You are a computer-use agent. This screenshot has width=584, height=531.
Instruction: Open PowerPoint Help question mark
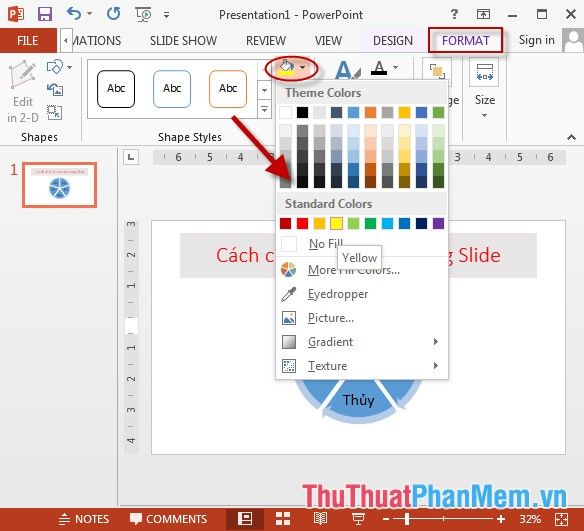(x=454, y=14)
